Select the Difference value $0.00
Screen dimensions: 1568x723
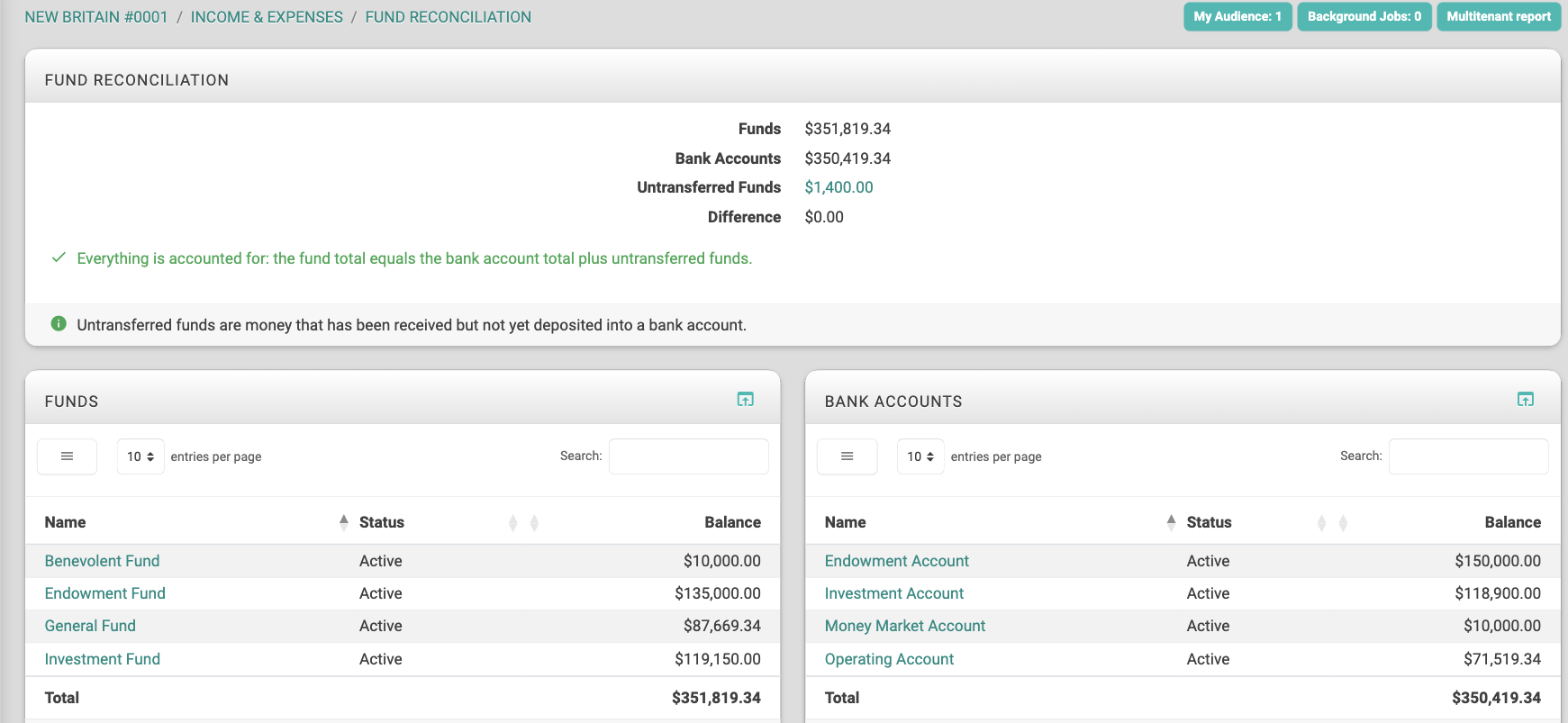point(824,217)
